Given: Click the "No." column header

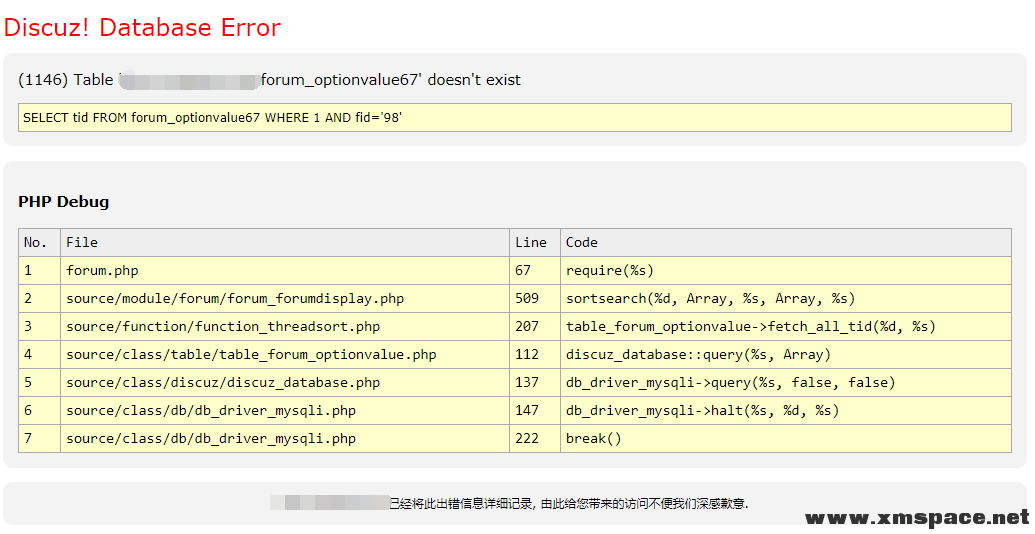Looking at the screenshot, I should pyautogui.click(x=40, y=242).
